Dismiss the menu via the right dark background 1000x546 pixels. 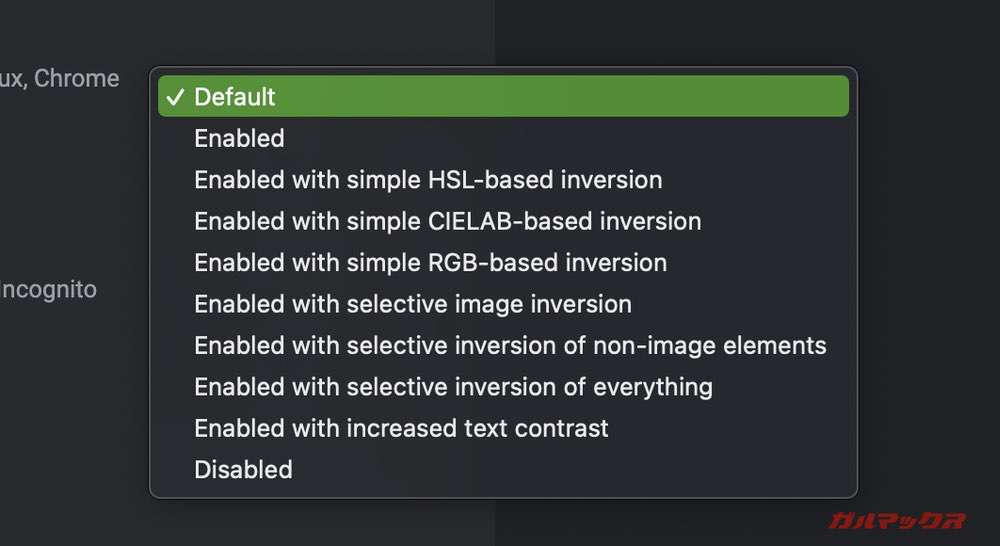click(x=930, y=250)
